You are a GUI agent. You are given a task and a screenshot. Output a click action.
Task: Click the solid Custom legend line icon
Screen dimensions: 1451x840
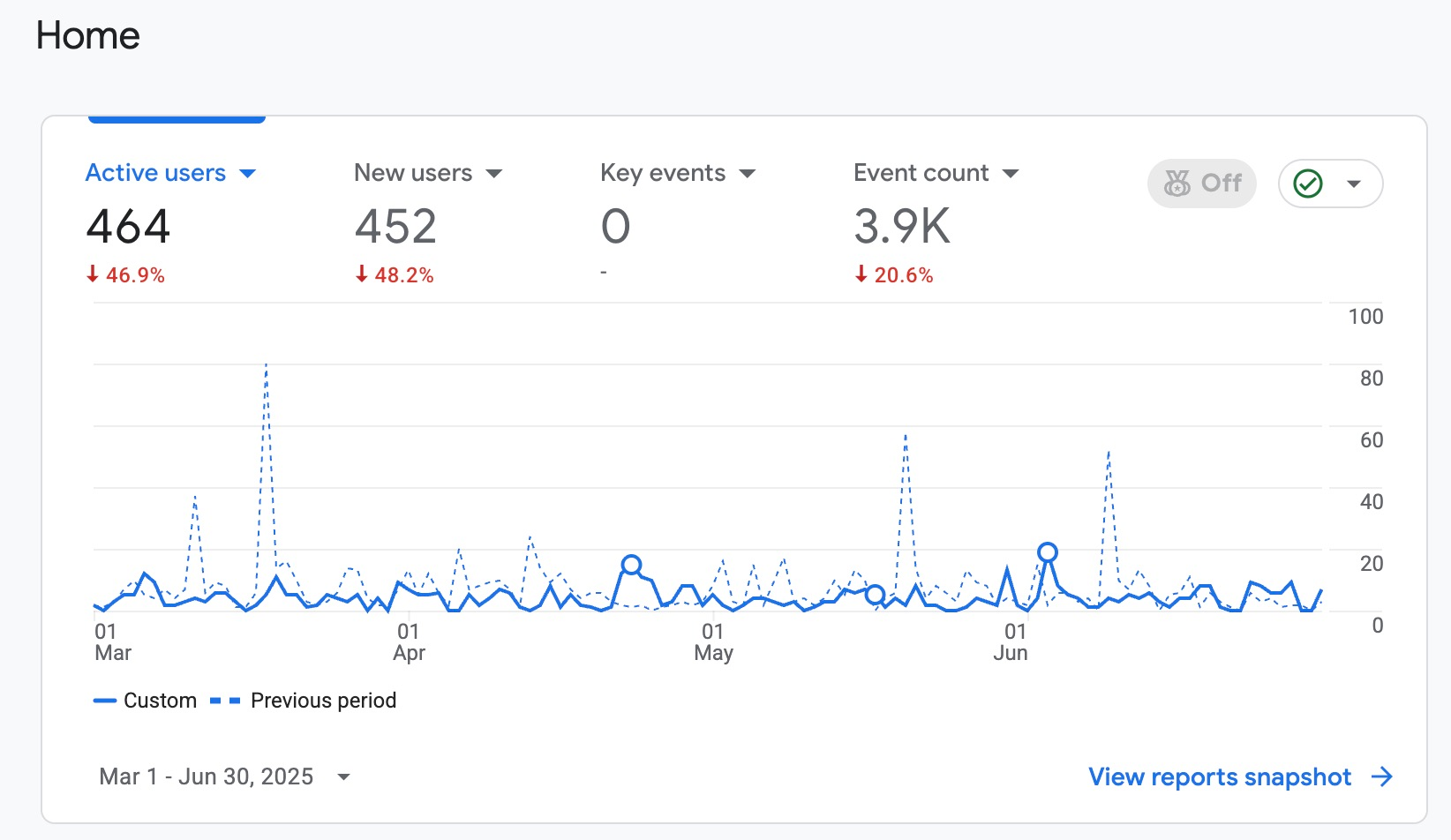point(105,701)
